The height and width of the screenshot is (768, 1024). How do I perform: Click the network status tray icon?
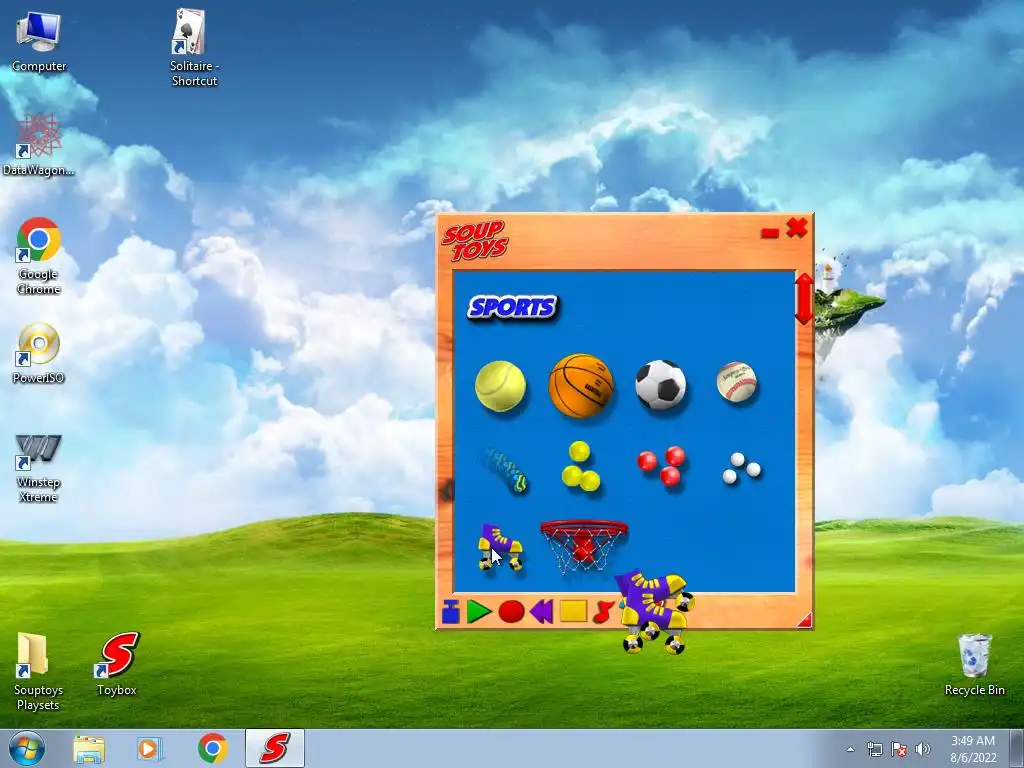874,749
